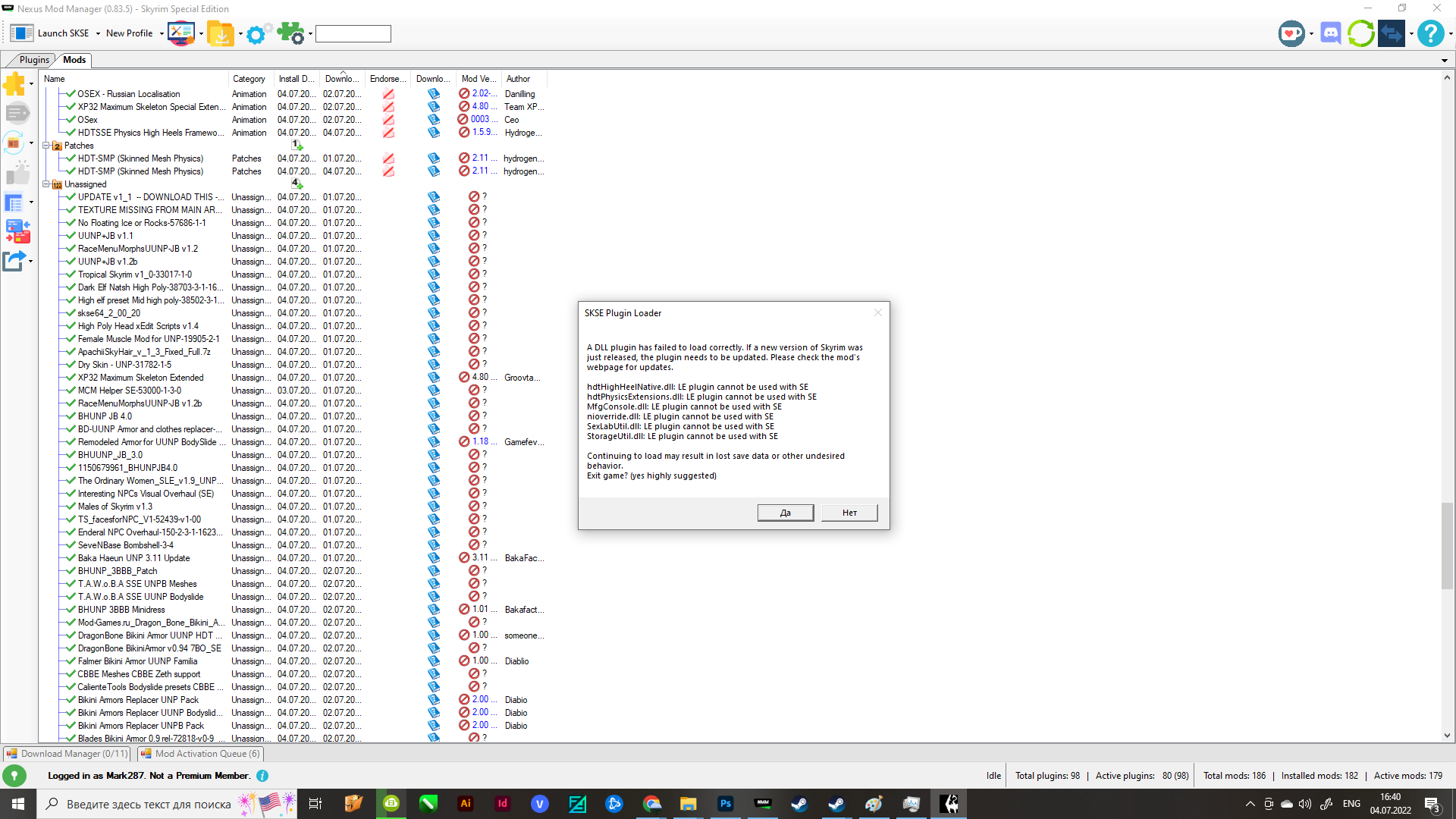
Task: Open Chrome from the Windows taskbar
Action: tap(651, 804)
